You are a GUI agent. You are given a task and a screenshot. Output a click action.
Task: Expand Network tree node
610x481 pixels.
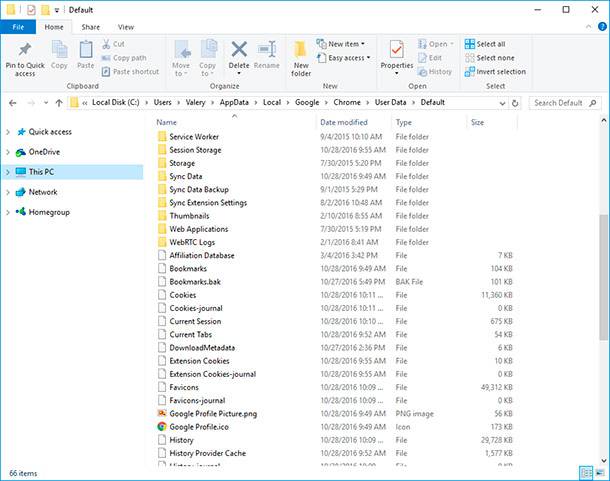8,192
